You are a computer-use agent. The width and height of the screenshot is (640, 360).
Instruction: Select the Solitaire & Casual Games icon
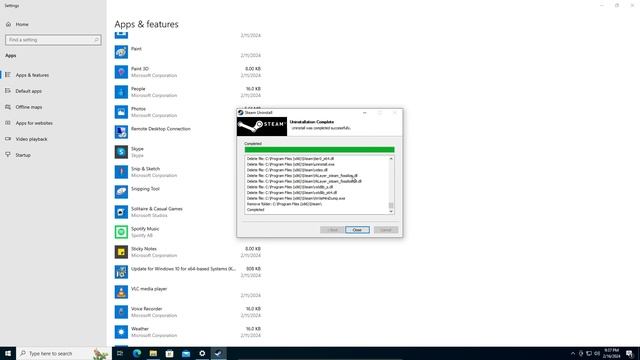pyautogui.click(x=121, y=212)
